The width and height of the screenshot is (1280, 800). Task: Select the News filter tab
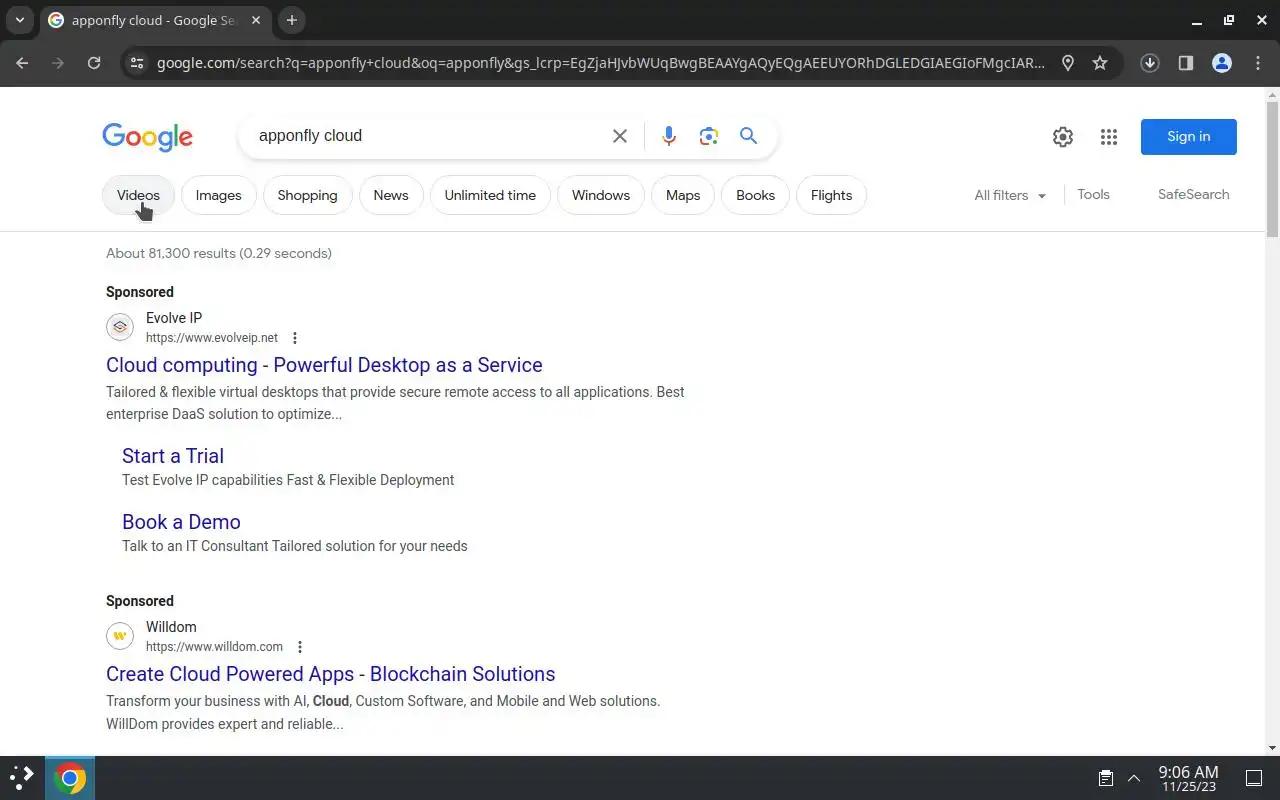(391, 195)
